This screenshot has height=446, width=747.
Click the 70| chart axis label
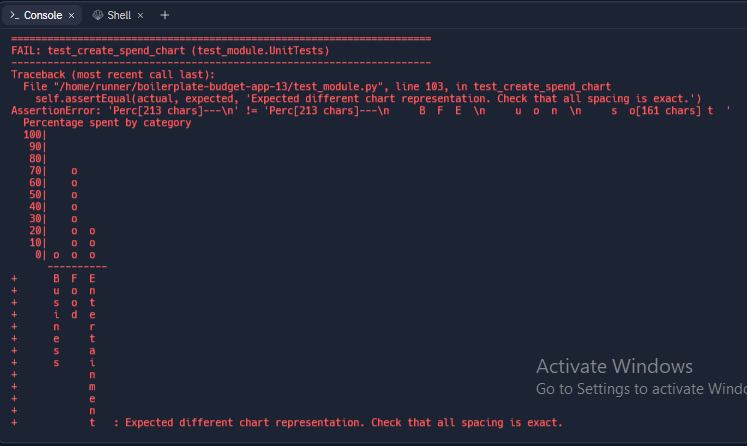click(38, 171)
